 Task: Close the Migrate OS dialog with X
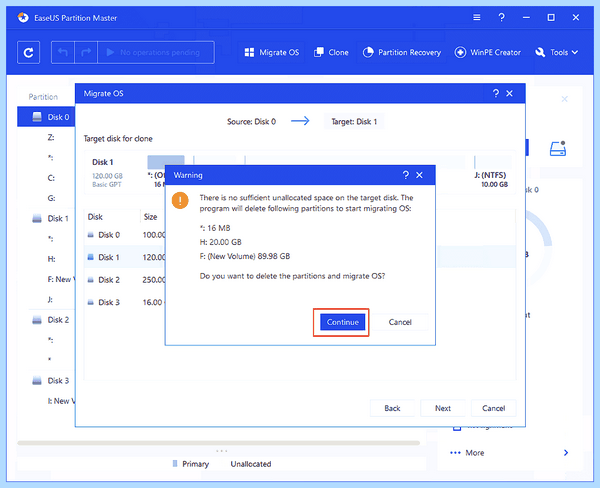[x=509, y=93]
